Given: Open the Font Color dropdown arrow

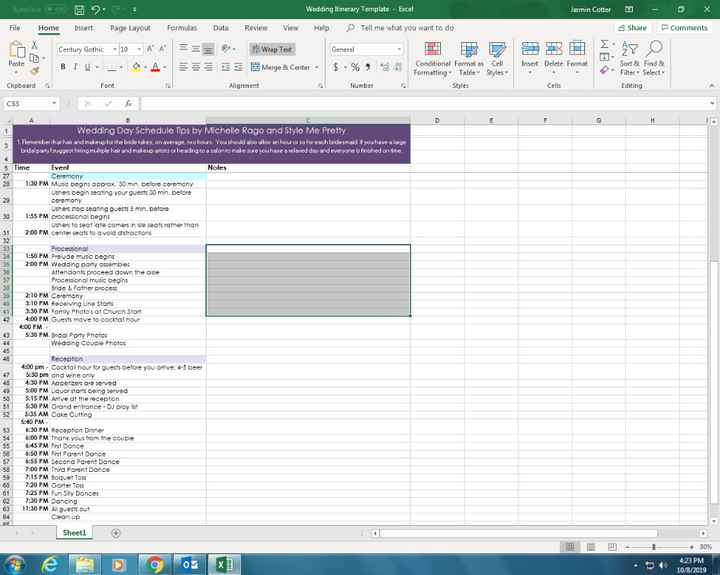Looking at the screenshot, I should [x=164, y=68].
